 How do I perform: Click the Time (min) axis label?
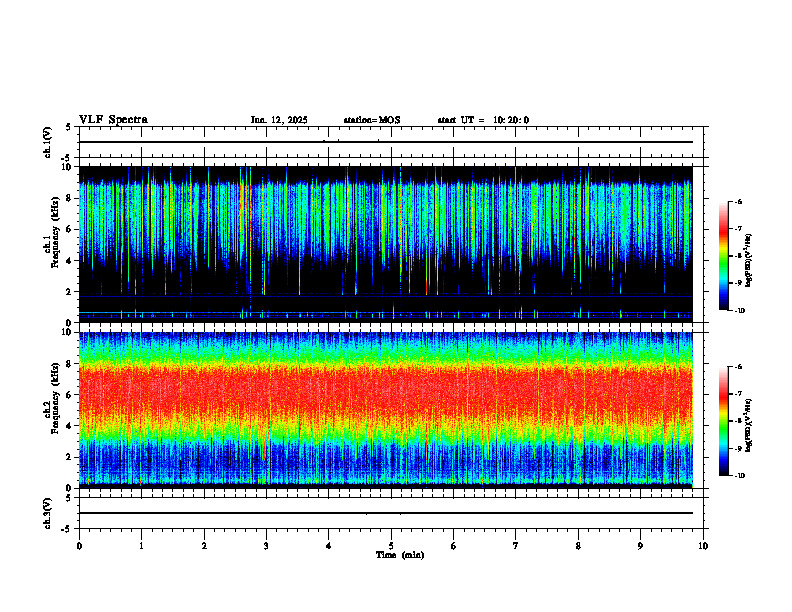(400, 555)
